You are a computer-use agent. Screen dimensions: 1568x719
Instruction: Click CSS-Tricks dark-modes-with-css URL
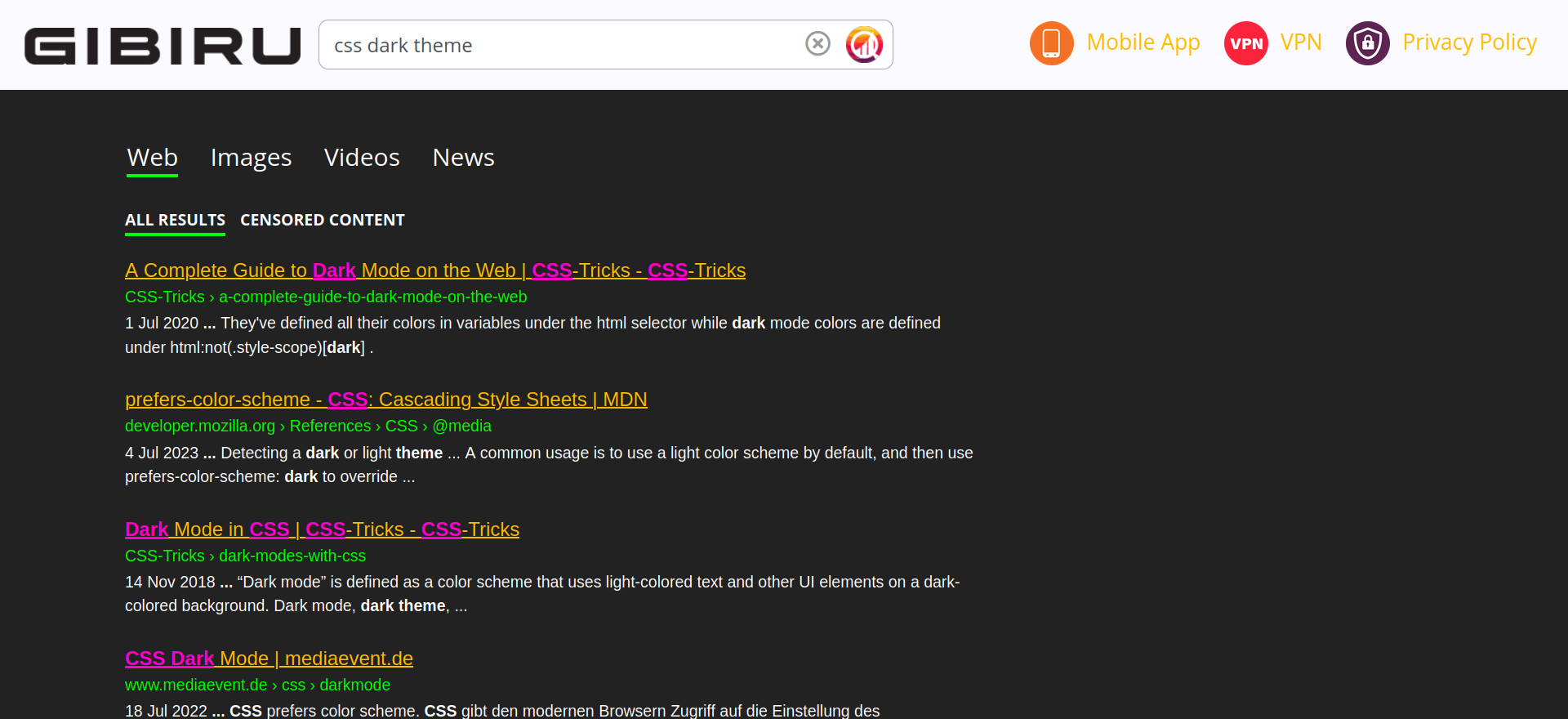(x=245, y=556)
